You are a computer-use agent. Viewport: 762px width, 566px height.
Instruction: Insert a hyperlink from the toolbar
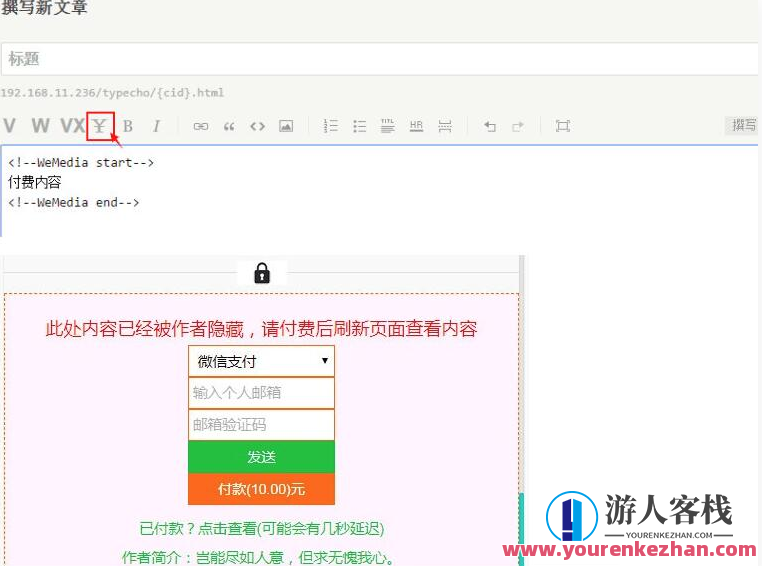pyautogui.click(x=201, y=126)
